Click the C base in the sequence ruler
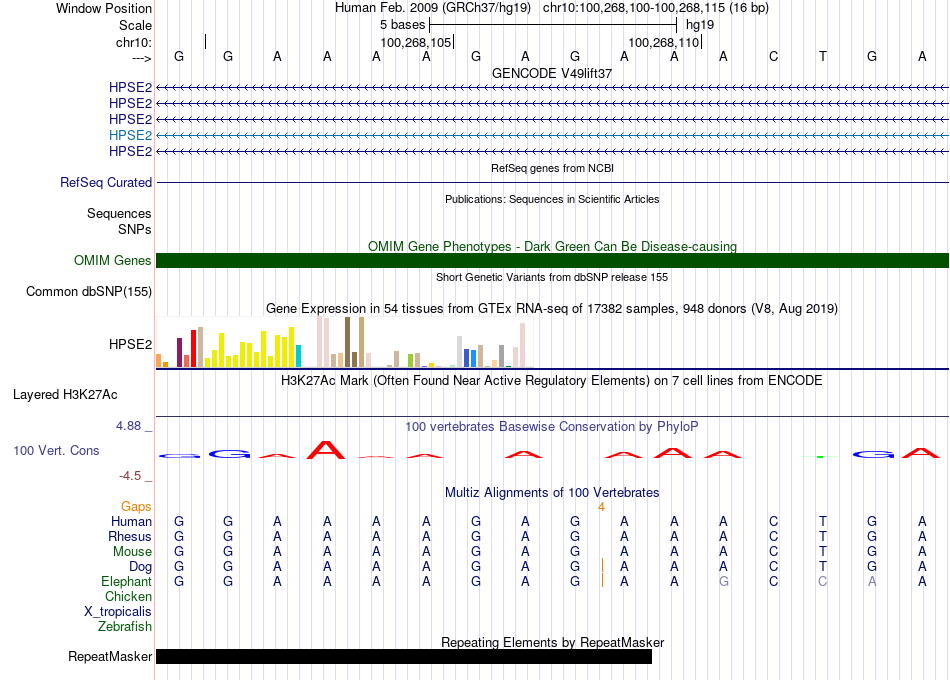The image size is (950, 680). pyautogui.click(x=773, y=56)
